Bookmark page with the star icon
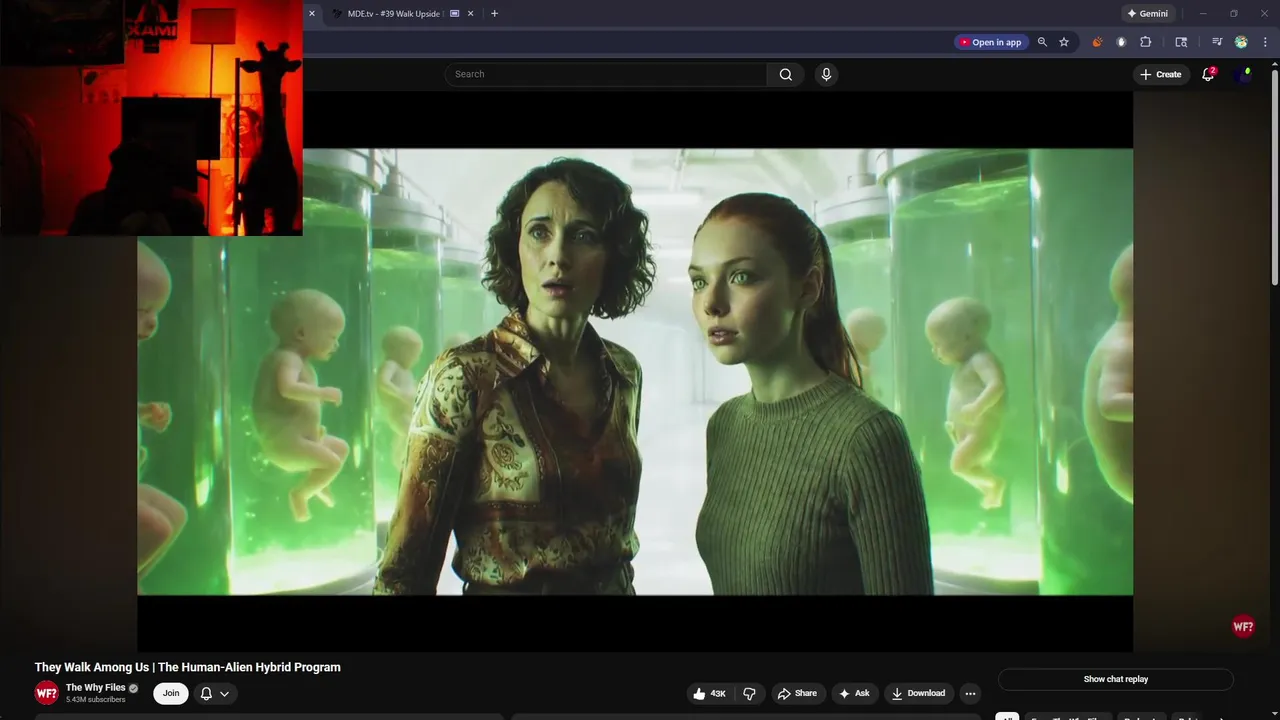The width and height of the screenshot is (1280, 720). 1064,42
